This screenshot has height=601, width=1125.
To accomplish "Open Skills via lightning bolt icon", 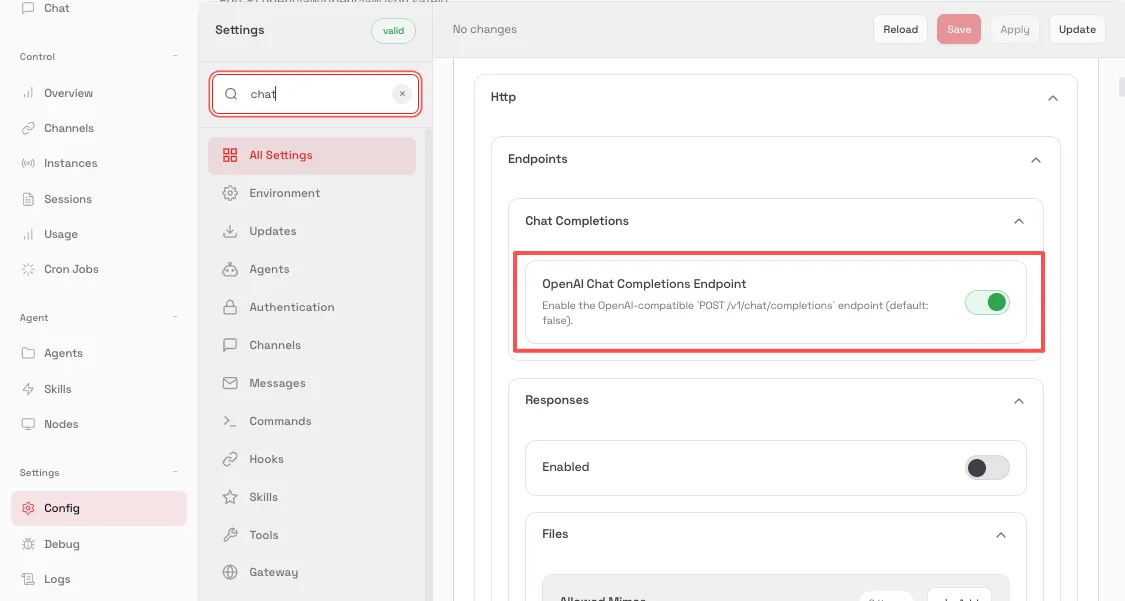I will (x=28, y=389).
